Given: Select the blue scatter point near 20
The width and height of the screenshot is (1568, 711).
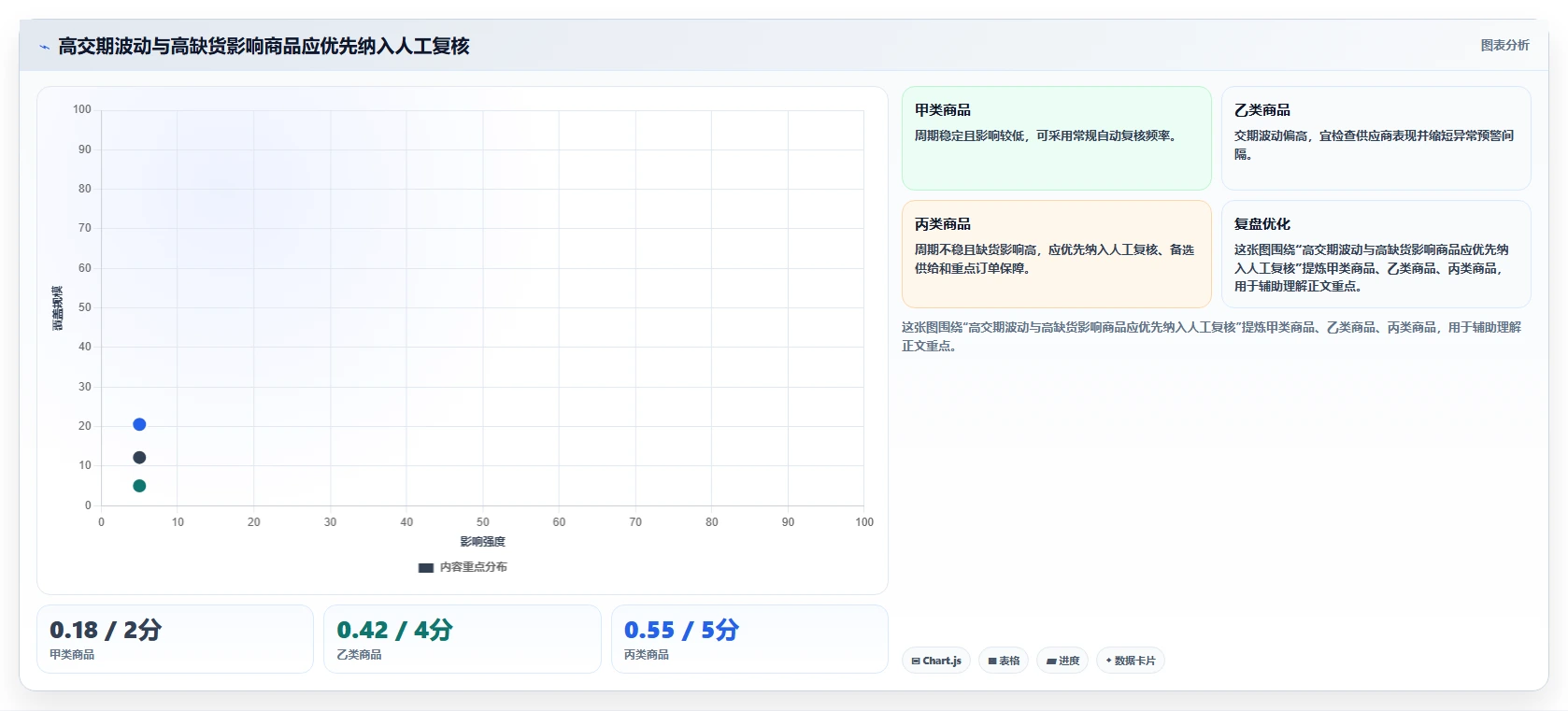Looking at the screenshot, I should [x=139, y=424].
